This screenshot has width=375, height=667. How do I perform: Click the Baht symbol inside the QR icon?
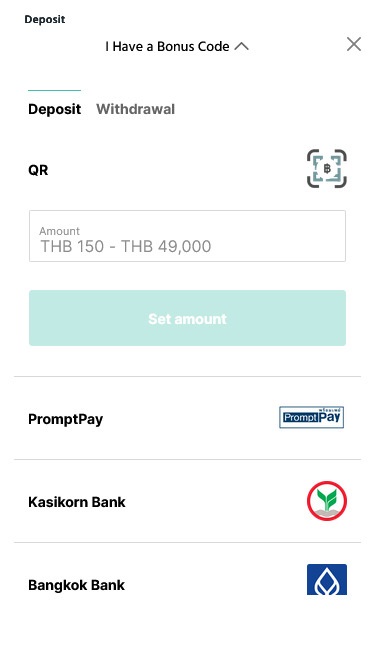(327, 169)
